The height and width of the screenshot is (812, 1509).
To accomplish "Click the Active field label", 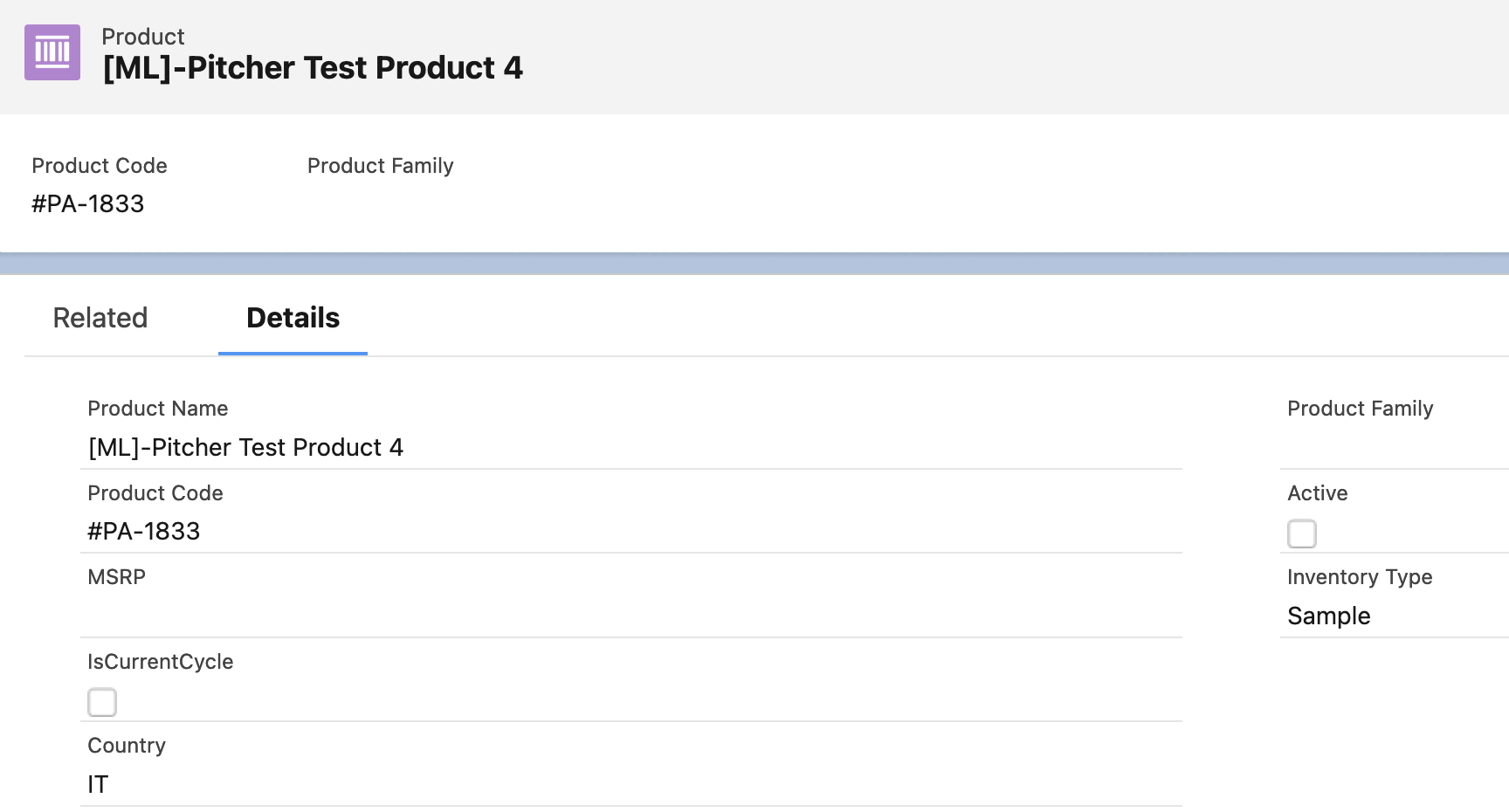I will [1317, 493].
